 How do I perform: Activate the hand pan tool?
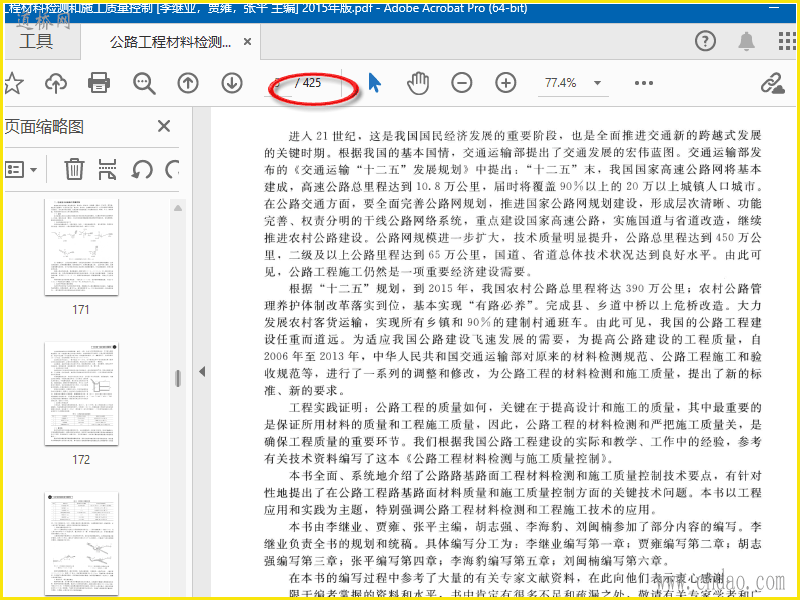[x=418, y=83]
